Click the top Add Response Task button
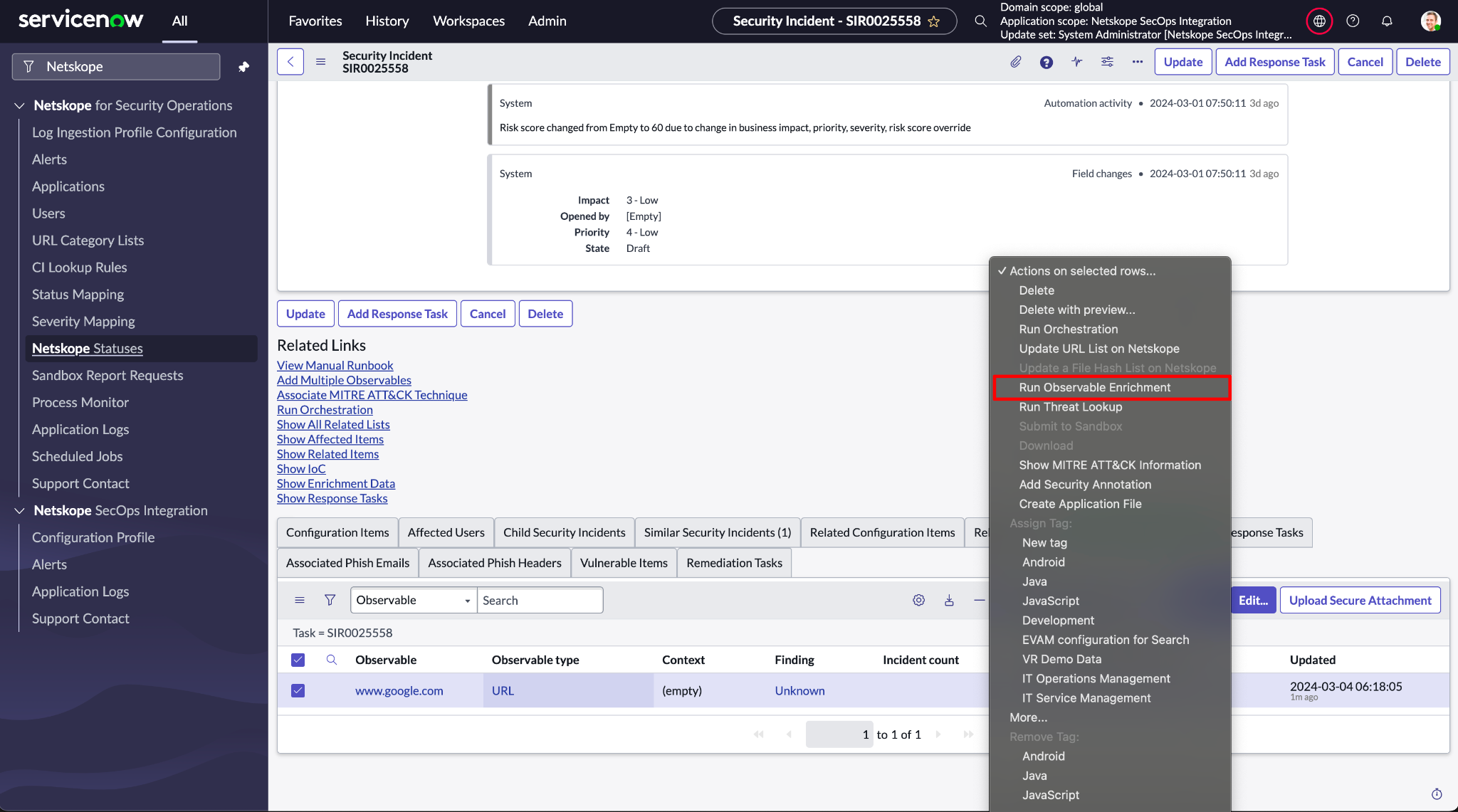Viewport: 1458px width, 812px height. 1274,62
